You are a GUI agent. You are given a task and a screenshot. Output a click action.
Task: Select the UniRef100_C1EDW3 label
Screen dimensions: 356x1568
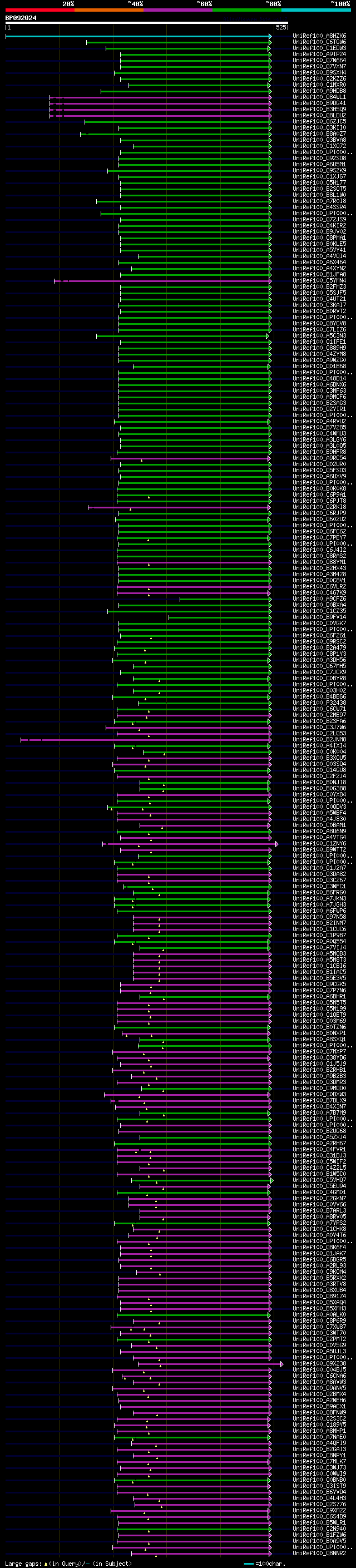[x=319, y=48]
